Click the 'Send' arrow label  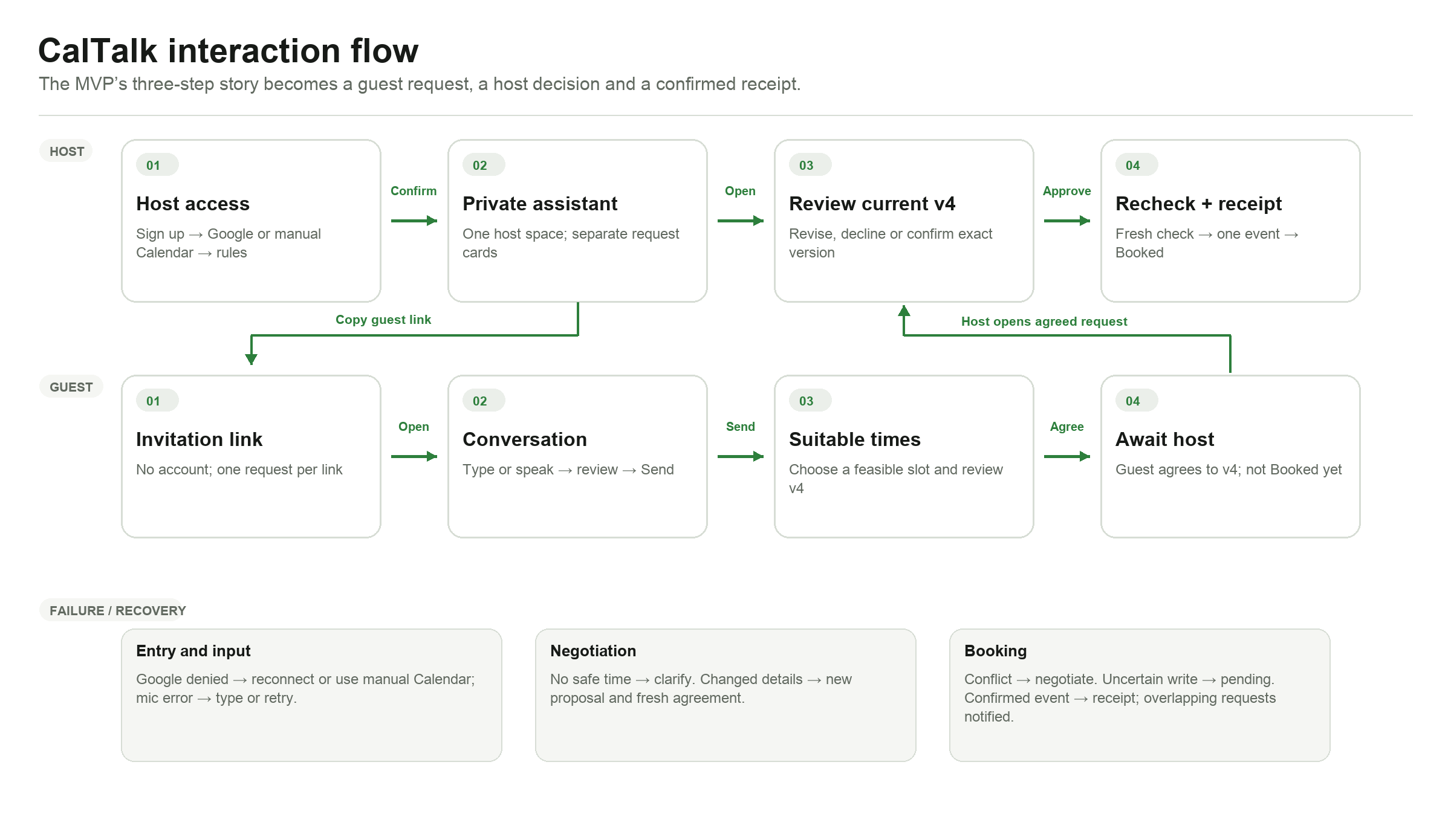[740, 427]
